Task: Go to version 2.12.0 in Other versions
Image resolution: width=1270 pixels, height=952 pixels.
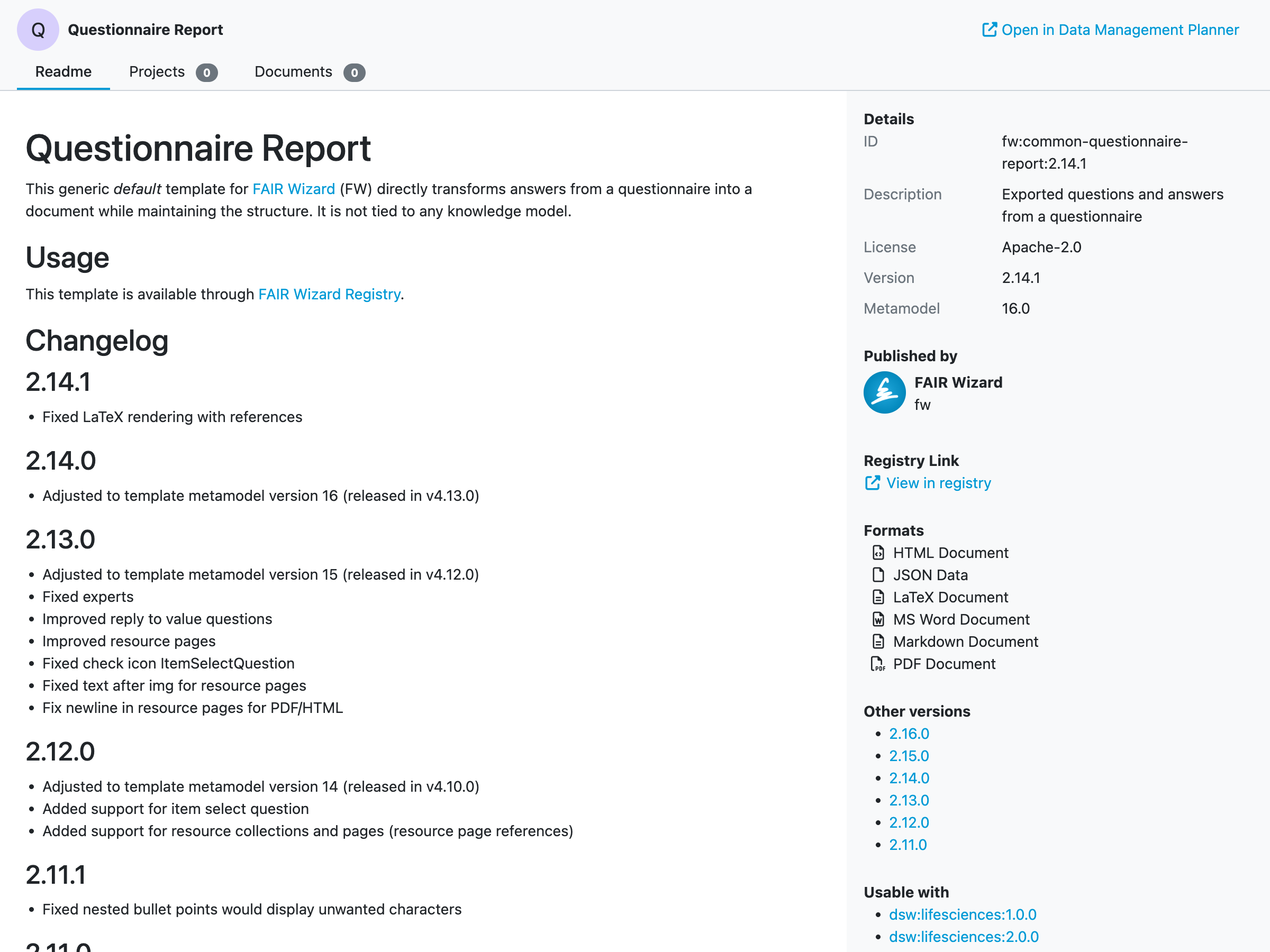Action: [909, 823]
